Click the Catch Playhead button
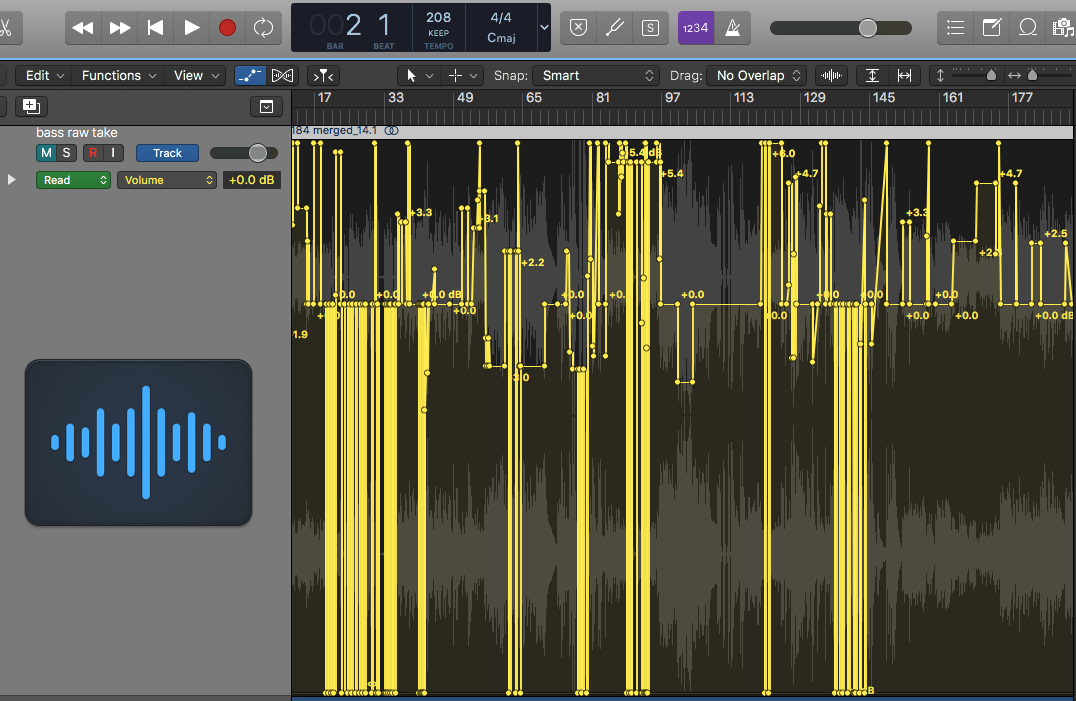The image size is (1076, 701). coord(323,75)
